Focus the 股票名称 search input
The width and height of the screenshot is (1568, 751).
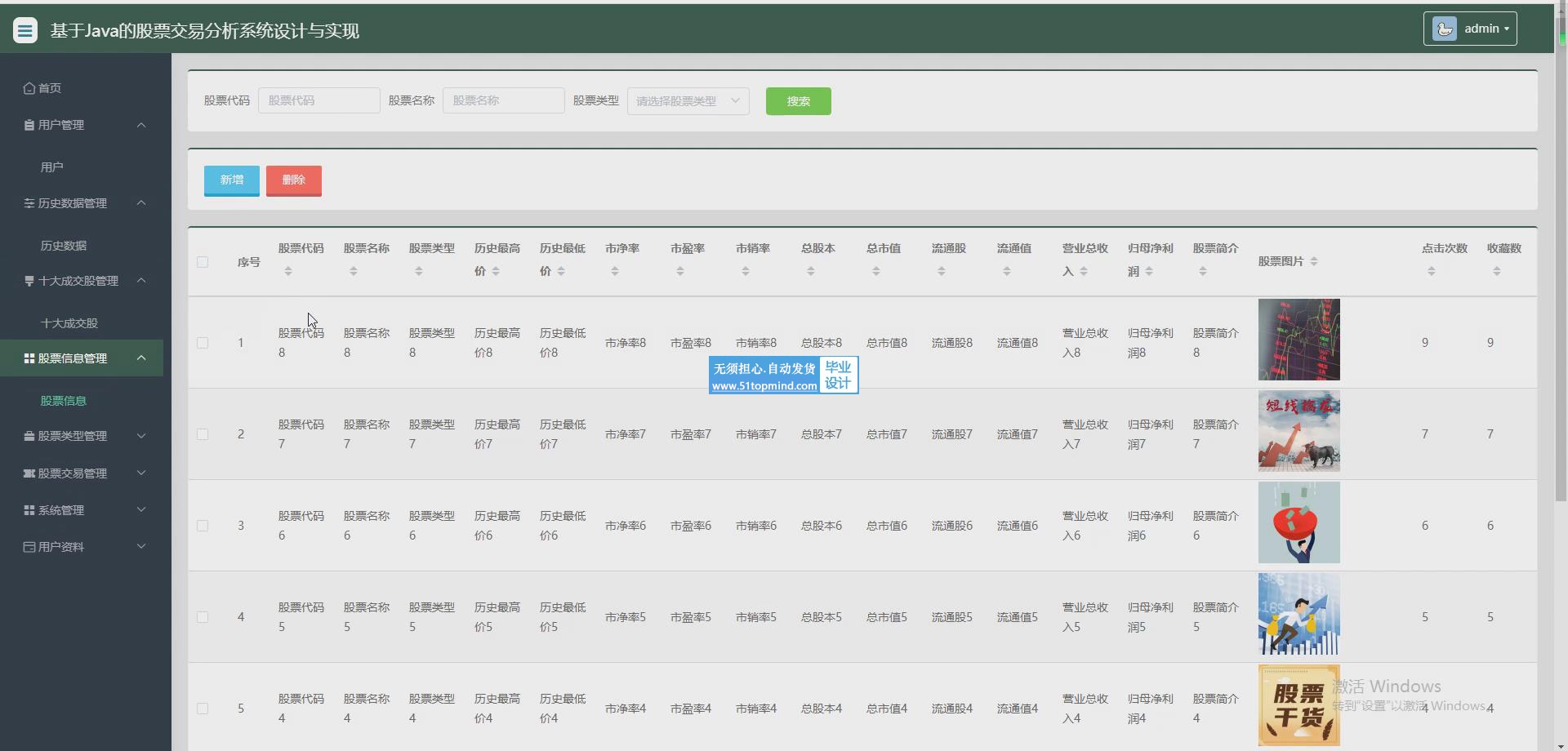(504, 100)
